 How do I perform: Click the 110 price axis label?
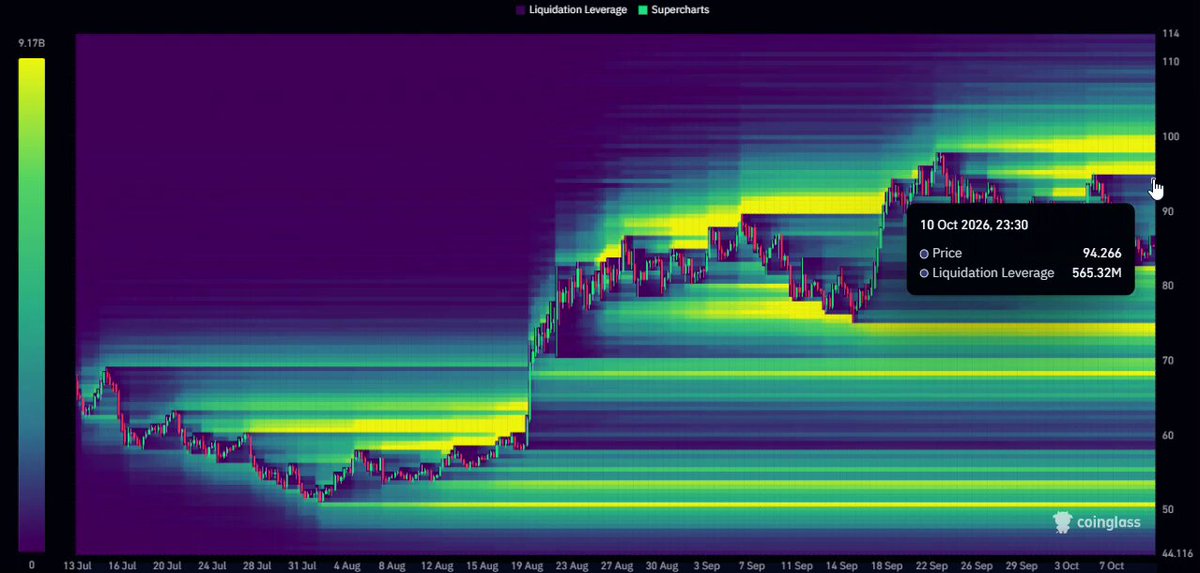coord(1171,62)
